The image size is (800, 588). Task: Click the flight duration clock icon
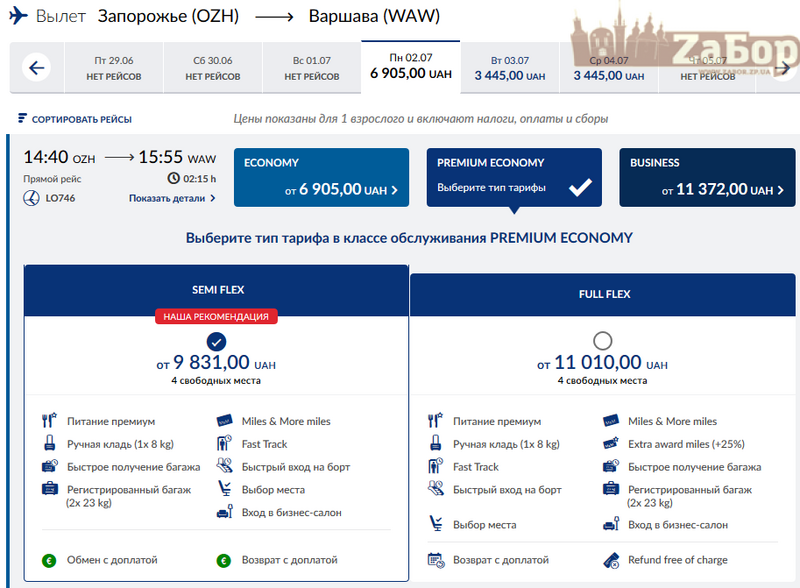173,178
